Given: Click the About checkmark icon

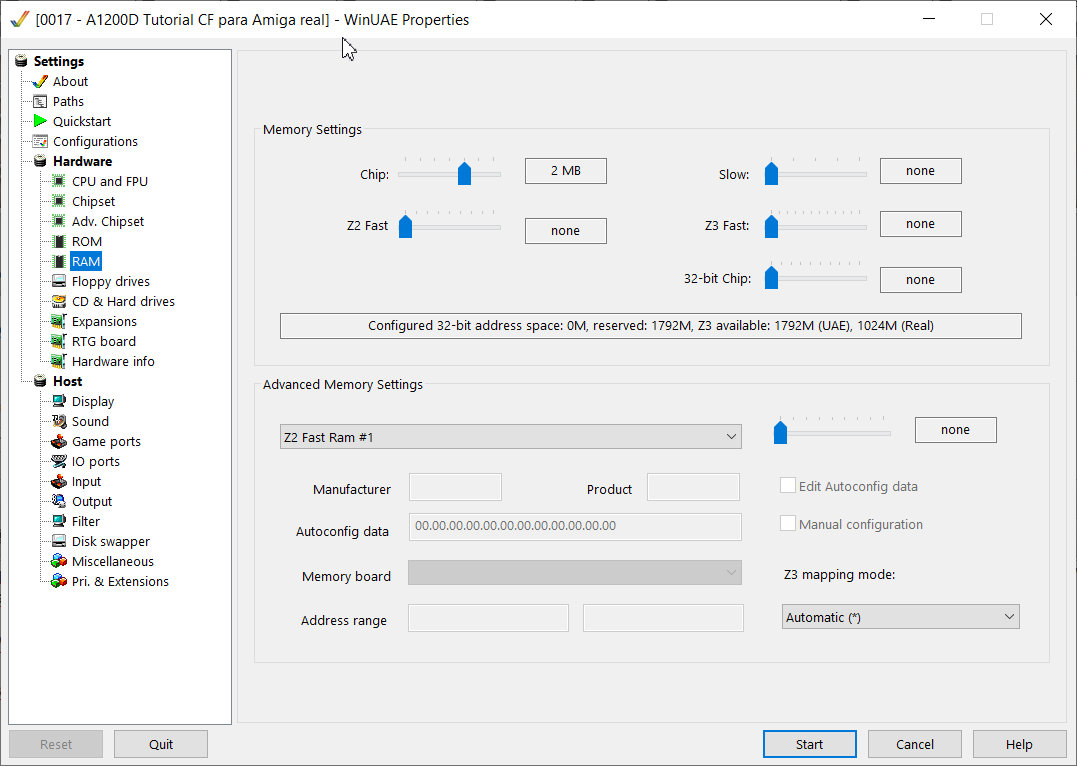Looking at the screenshot, I should (40, 82).
